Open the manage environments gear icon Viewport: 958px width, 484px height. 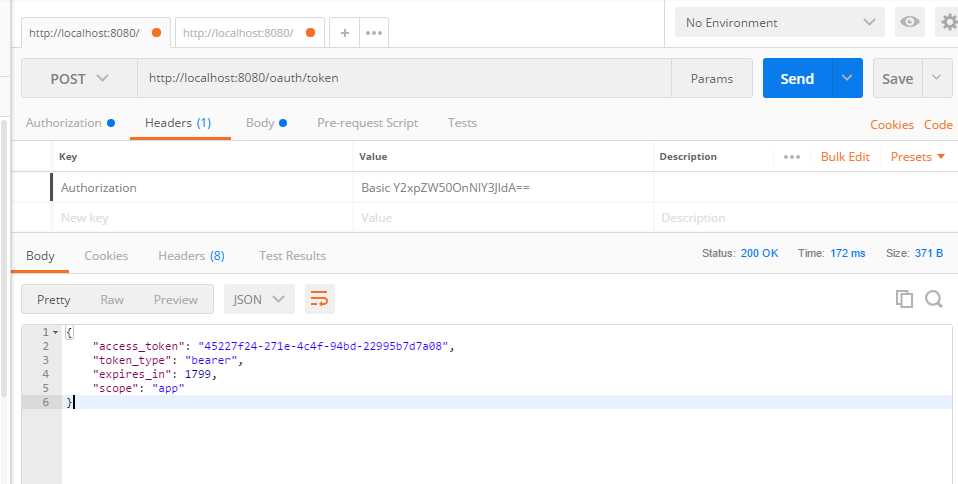(x=948, y=23)
